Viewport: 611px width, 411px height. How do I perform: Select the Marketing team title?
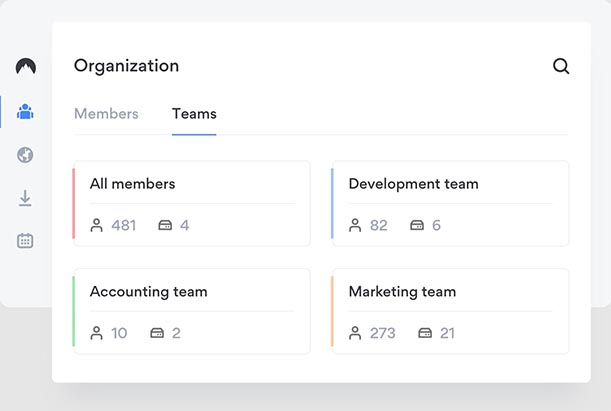(402, 292)
